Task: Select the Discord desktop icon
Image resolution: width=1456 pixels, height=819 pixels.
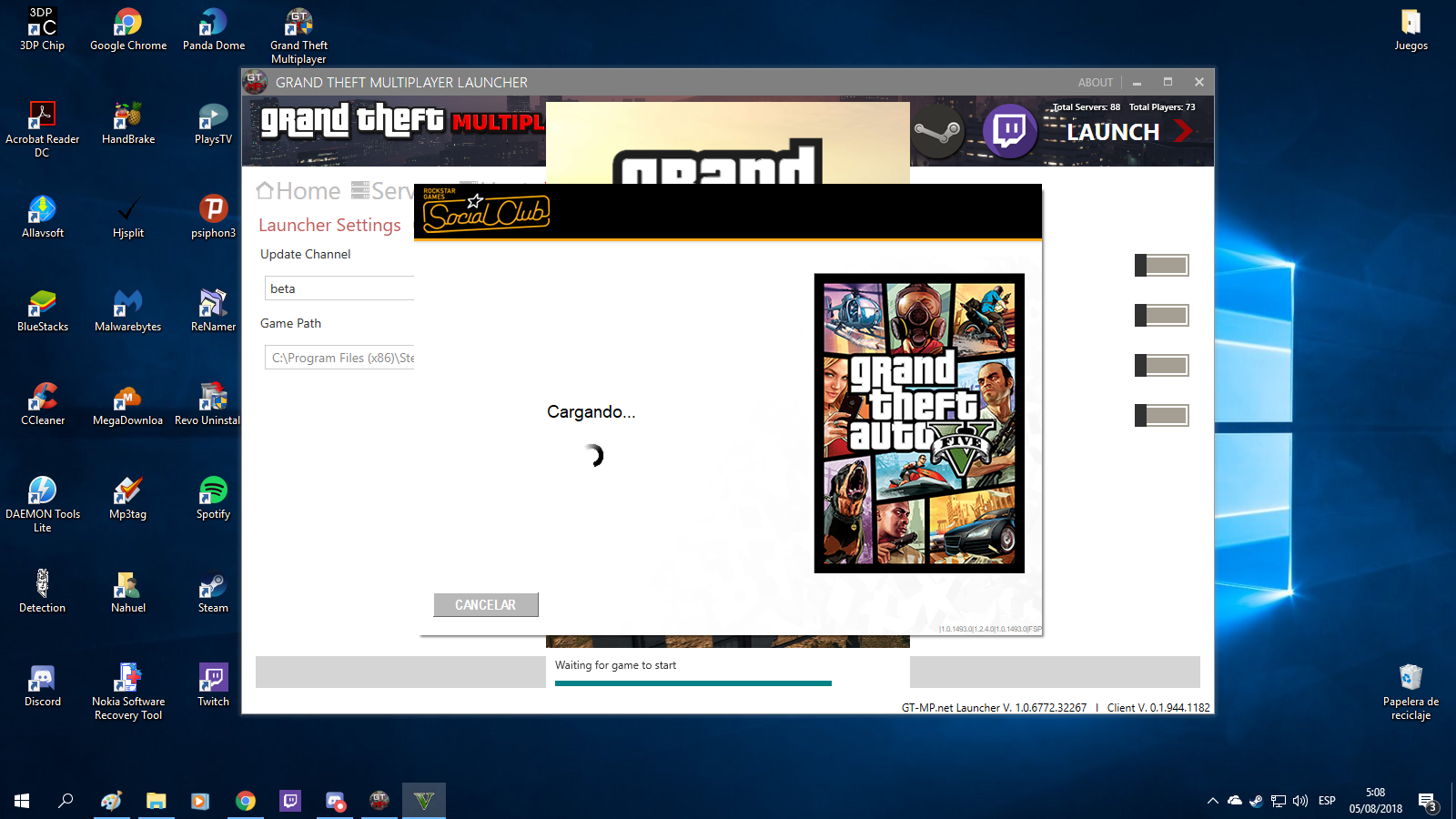Action: point(42,685)
